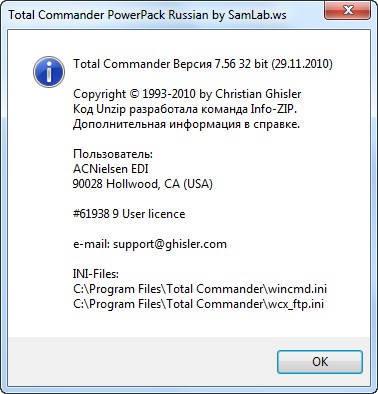The width and height of the screenshot is (378, 394).
Task: Close the About dialog with X
Action: click(348, 10)
